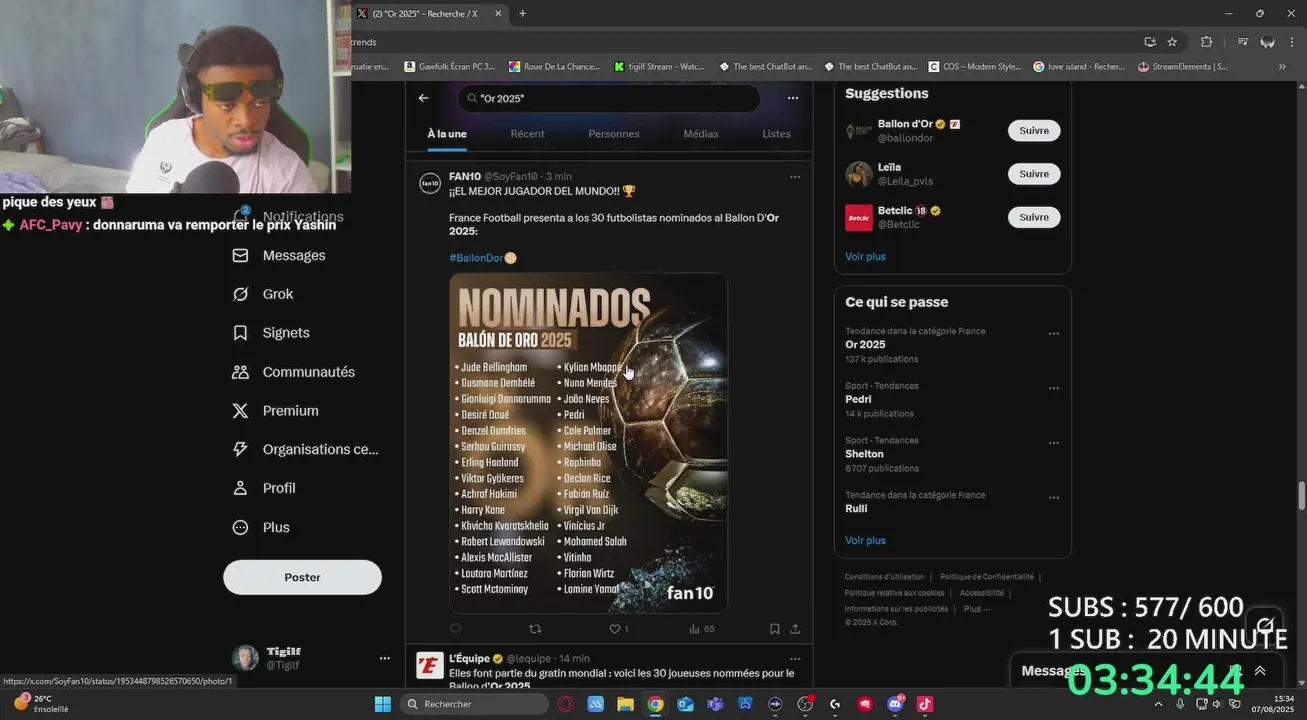This screenshot has width=1307, height=720.
Task: Open tigilf Stream bookmark
Action: (659, 67)
